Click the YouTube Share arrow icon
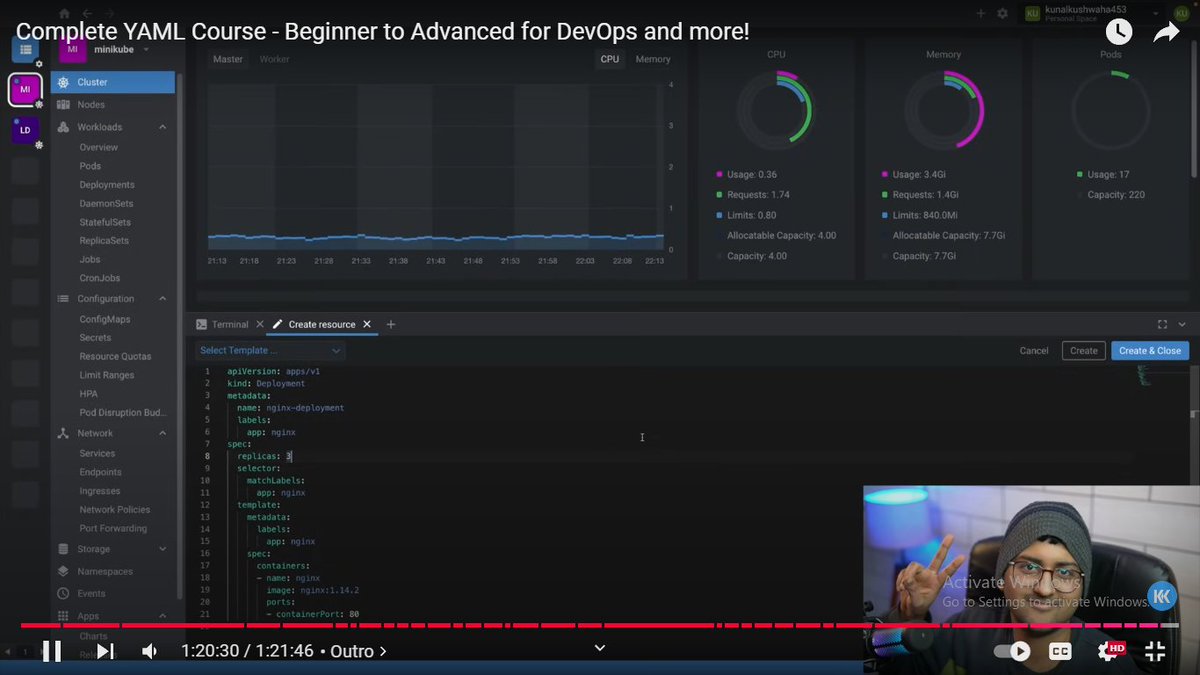This screenshot has width=1200, height=675. [1166, 32]
